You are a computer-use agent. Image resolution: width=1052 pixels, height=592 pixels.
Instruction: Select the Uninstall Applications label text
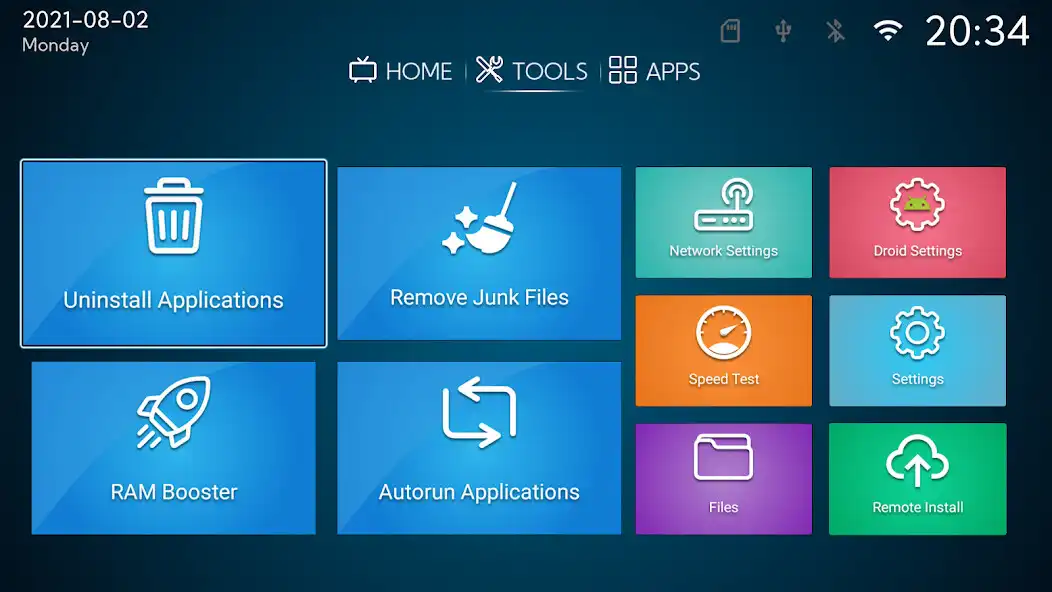(173, 298)
